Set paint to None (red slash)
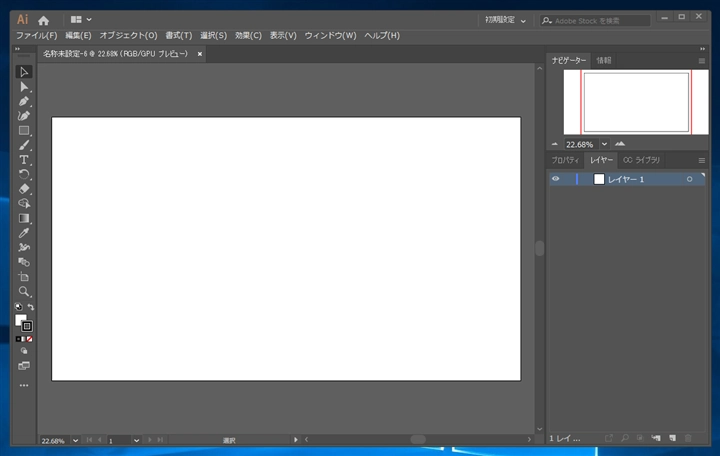This screenshot has width=720, height=456. (30, 339)
